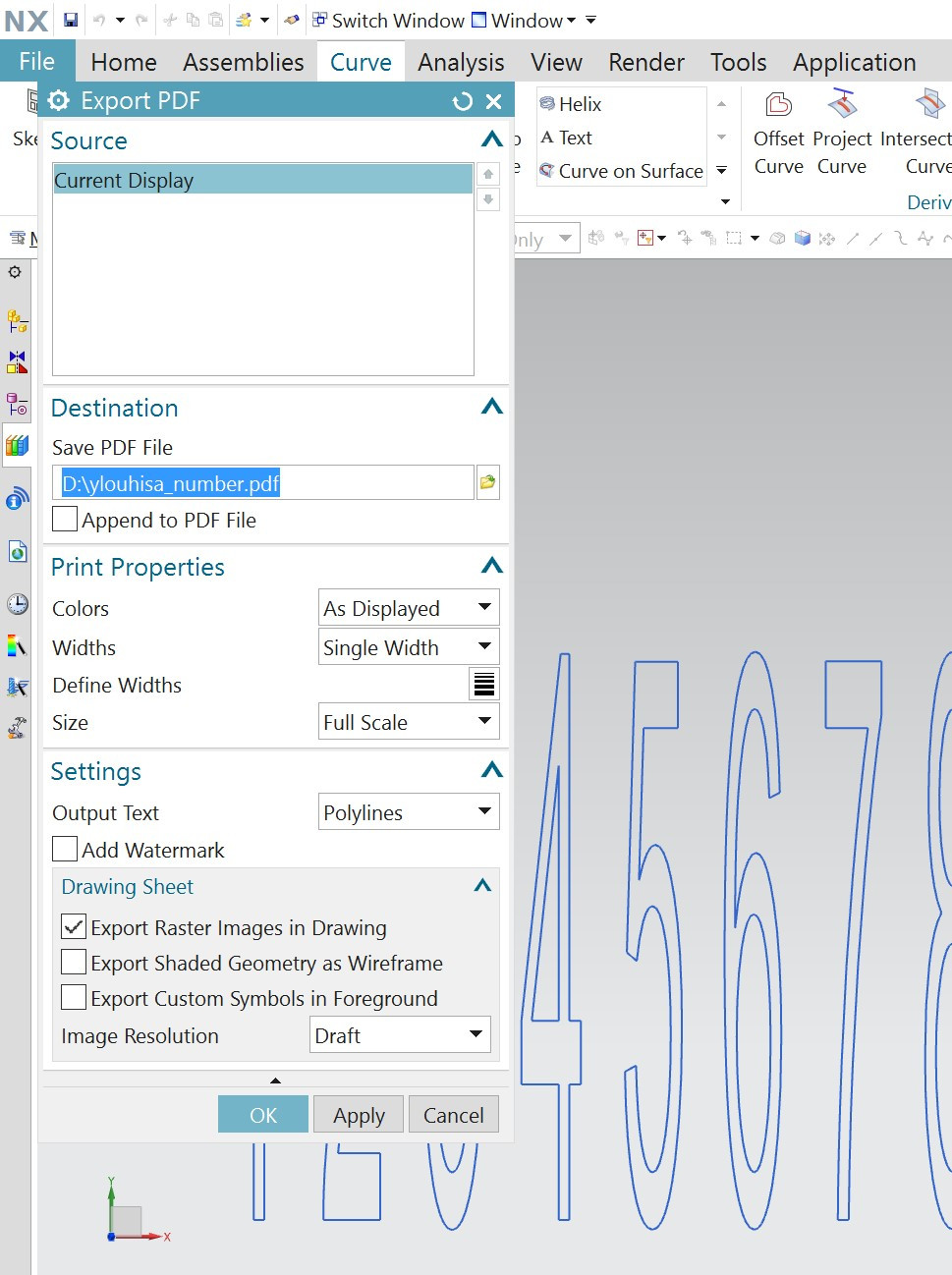Collapse the Drawing Sheet group
952x1275 pixels.
tap(482, 886)
